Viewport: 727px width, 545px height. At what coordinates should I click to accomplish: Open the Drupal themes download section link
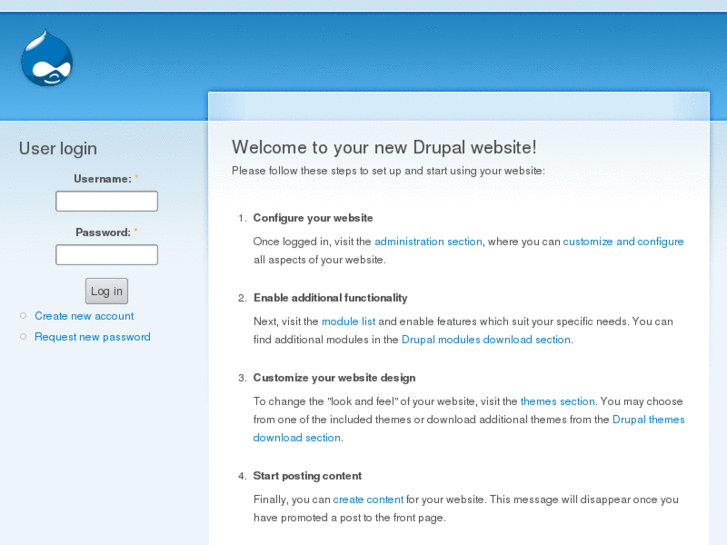point(648,420)
